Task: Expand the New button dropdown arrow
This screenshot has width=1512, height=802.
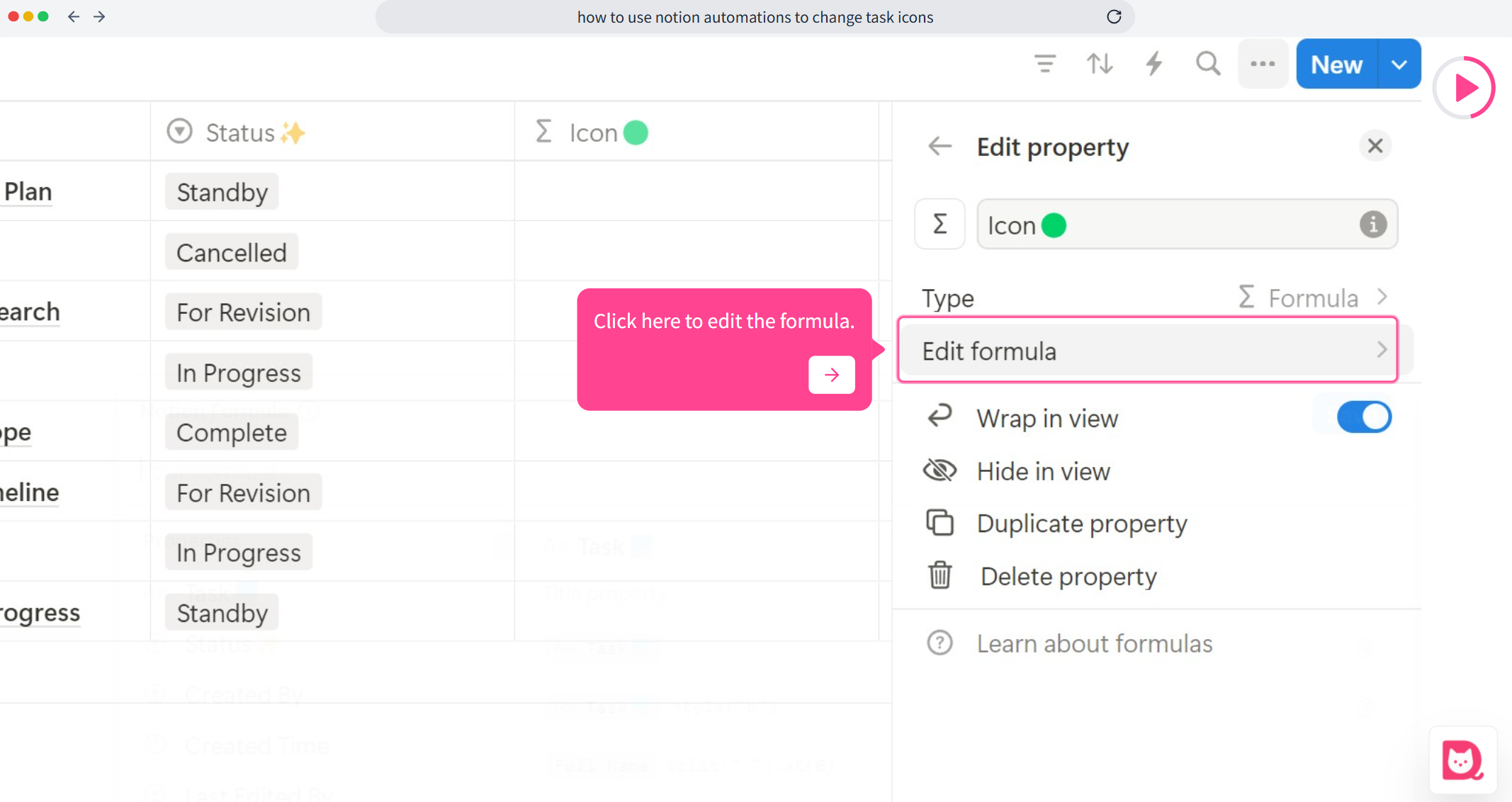Action: point(1399,64)
